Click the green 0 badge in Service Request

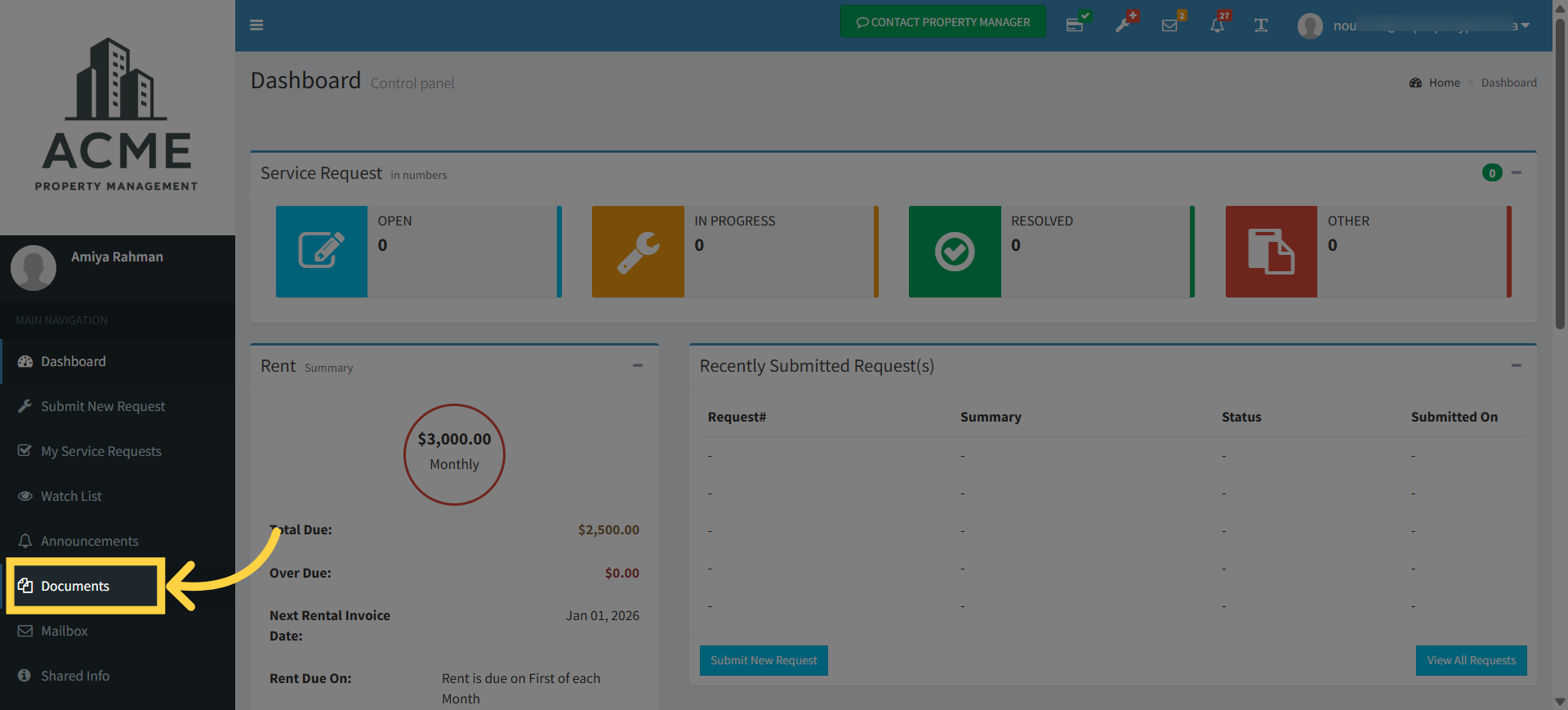pos(1492,172)
